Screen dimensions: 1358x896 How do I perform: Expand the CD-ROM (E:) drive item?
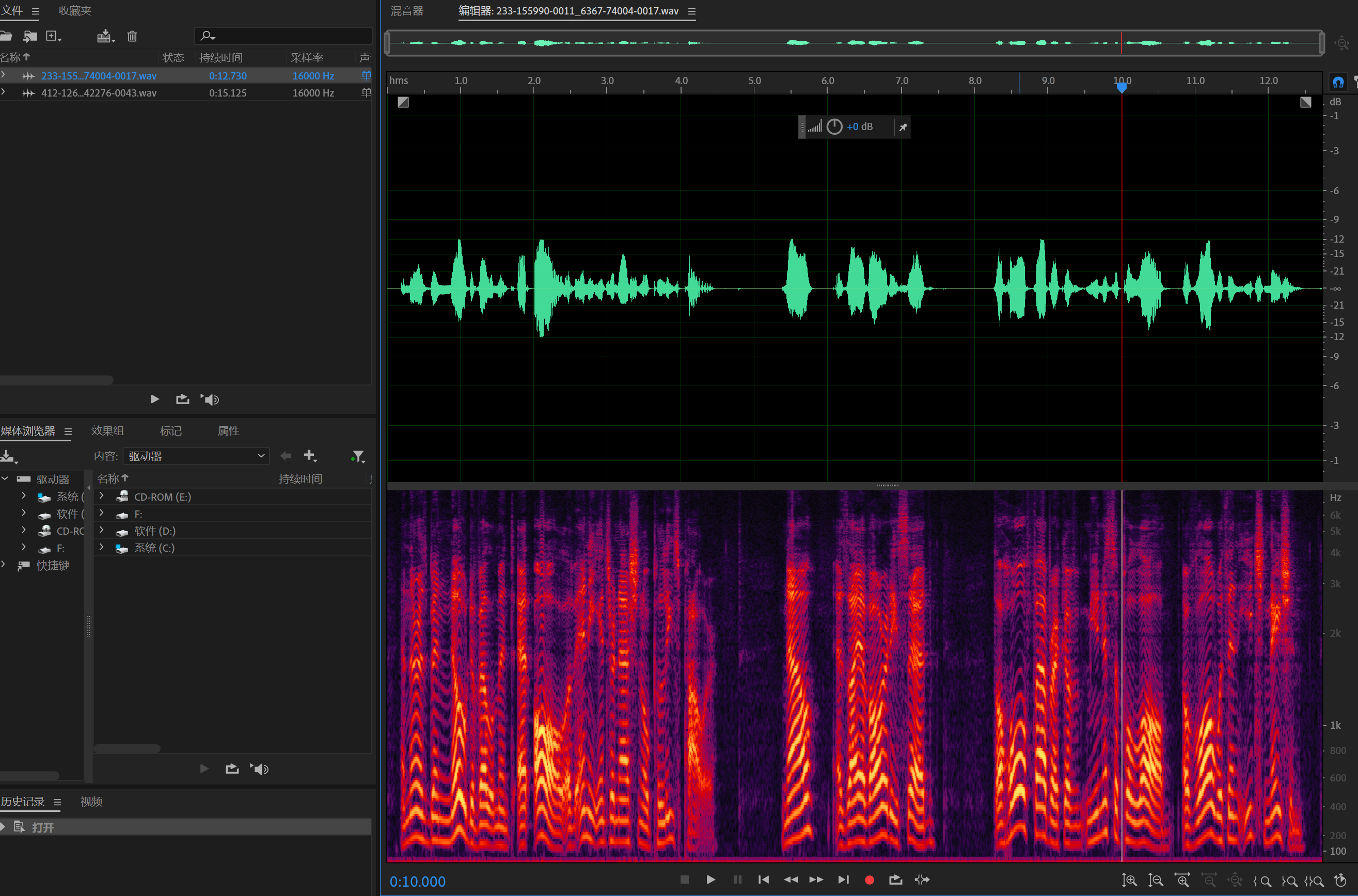coord(102,496)
